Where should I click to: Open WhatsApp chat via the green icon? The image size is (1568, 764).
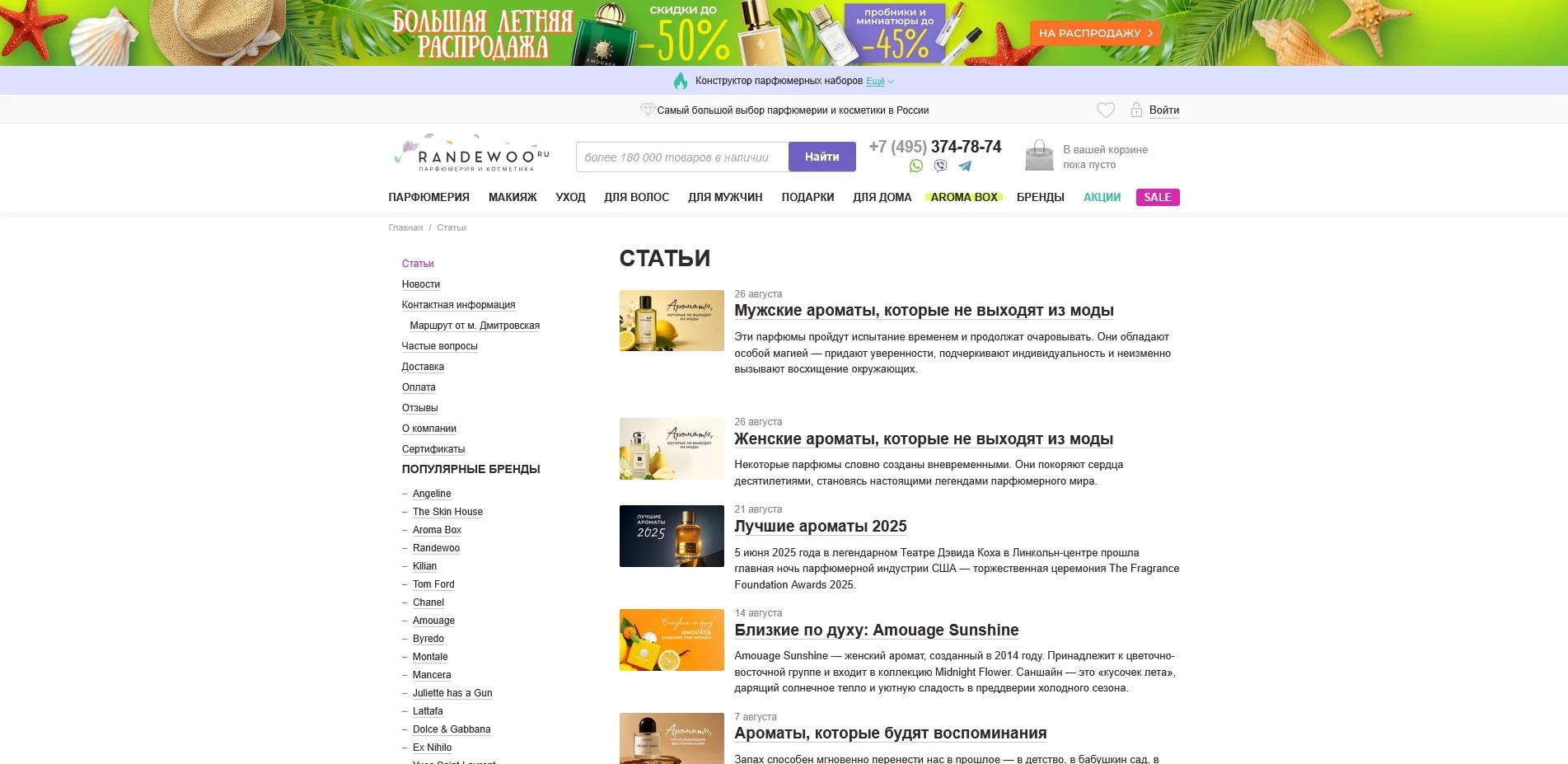click(915, 166)
